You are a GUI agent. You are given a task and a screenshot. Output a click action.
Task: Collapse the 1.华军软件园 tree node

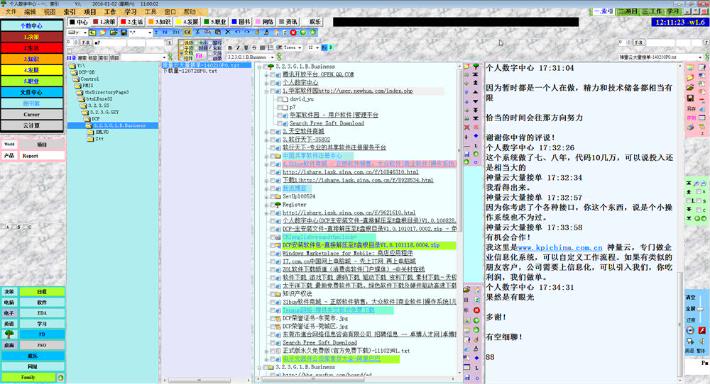pos(267,91)
